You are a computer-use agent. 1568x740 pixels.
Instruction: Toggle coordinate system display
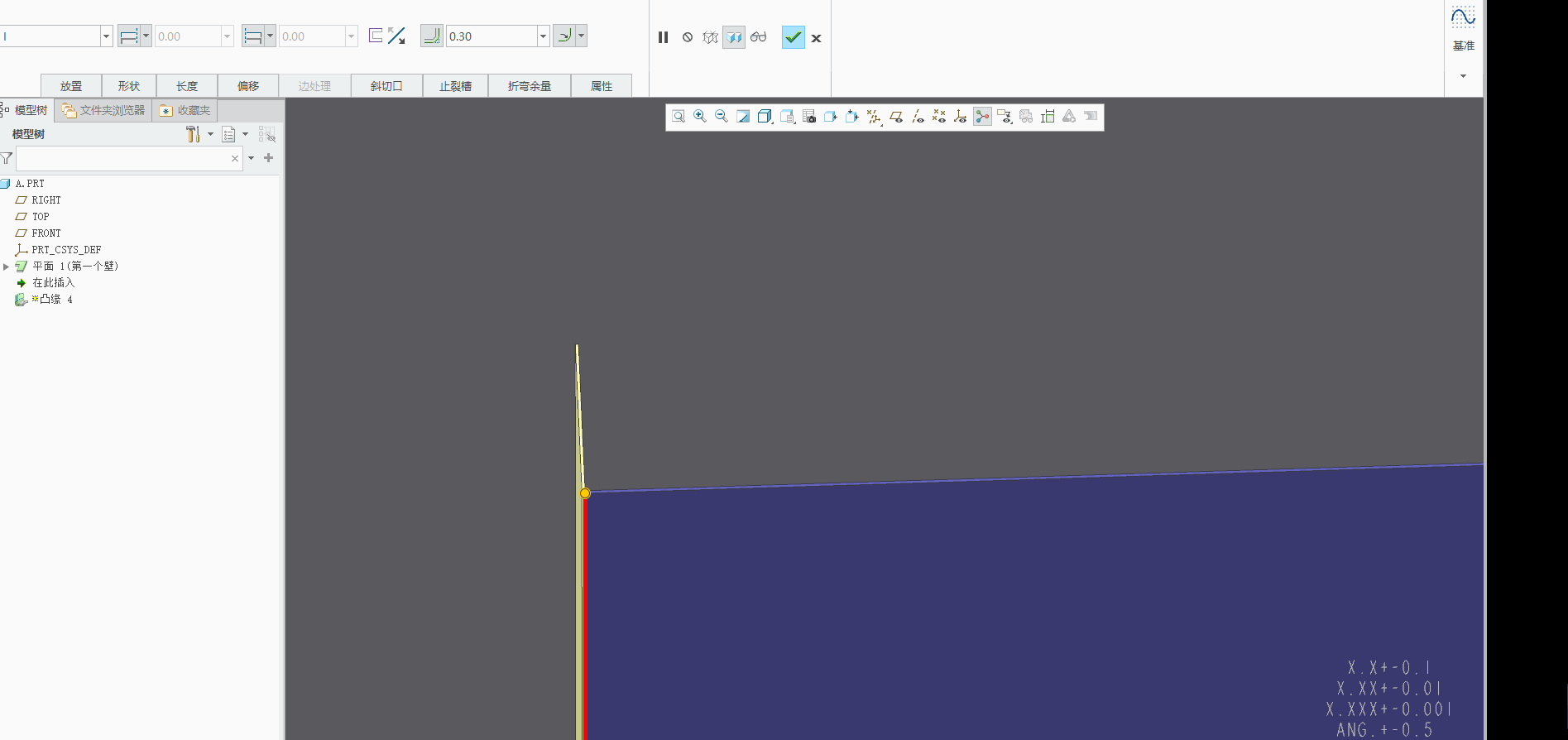[961, 117]
